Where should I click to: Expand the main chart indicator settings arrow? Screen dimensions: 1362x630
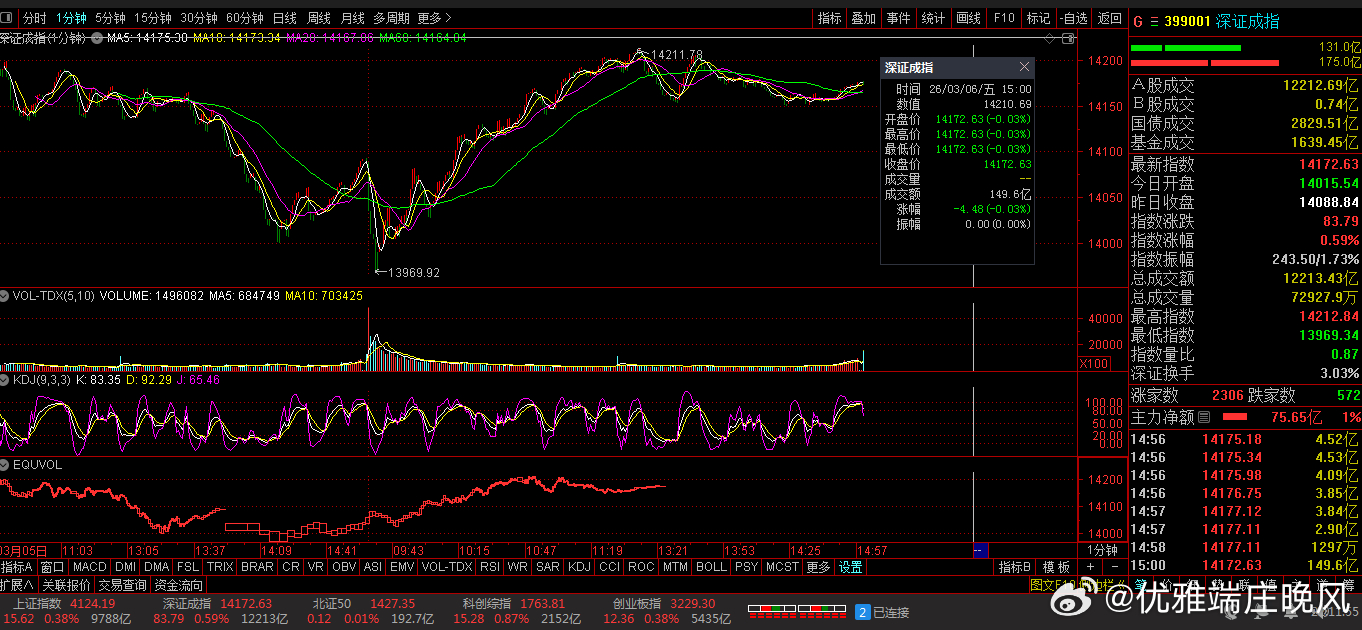coord(97,38)
